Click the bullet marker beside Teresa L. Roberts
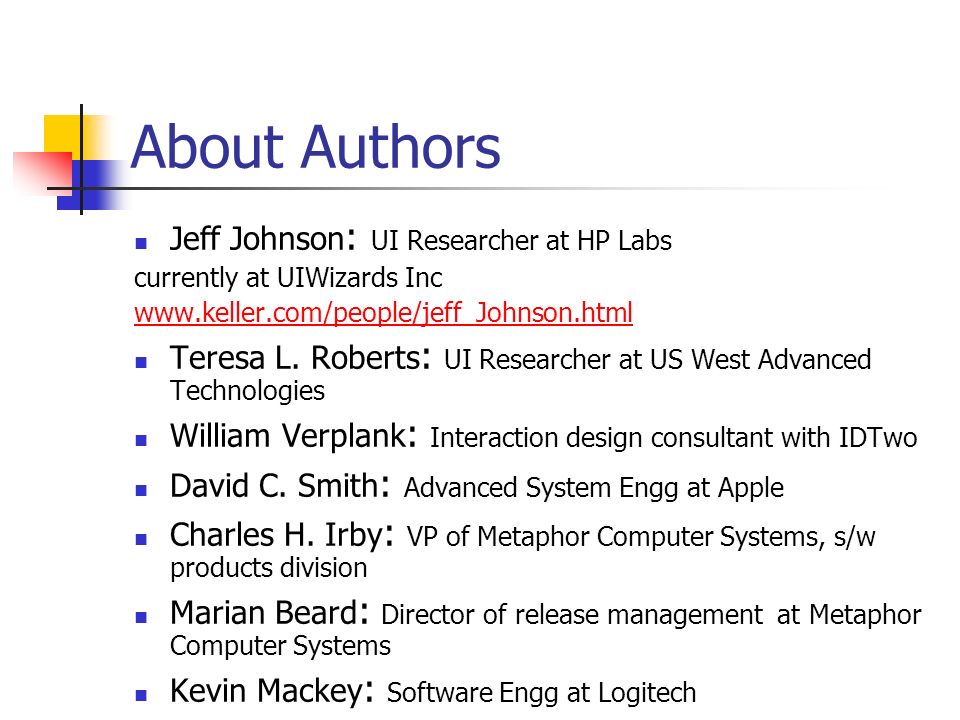Viewport: 960px width, 720px height. pos(141,362)
